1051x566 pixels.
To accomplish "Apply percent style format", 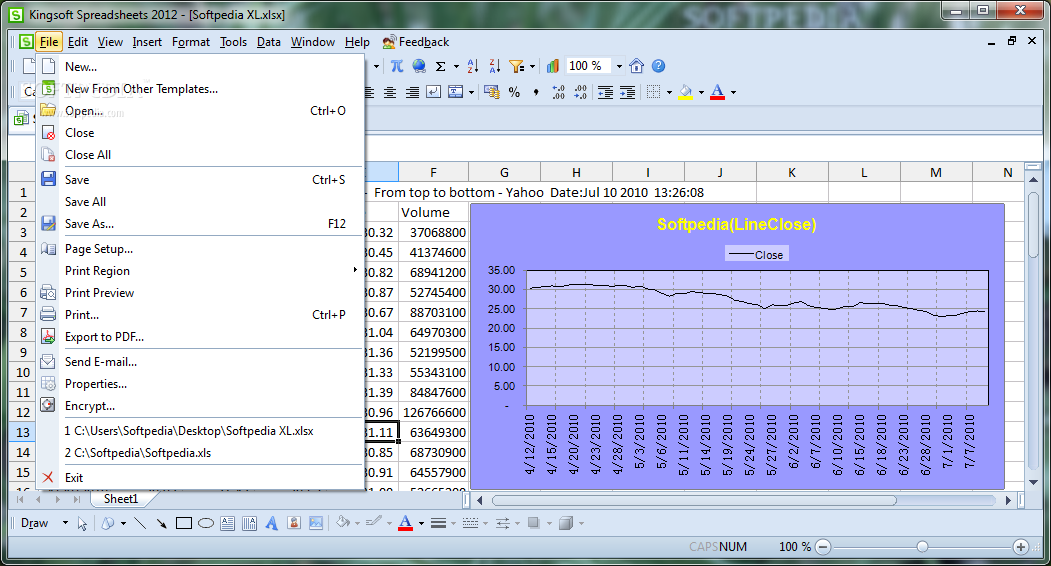I will point(514,93).
